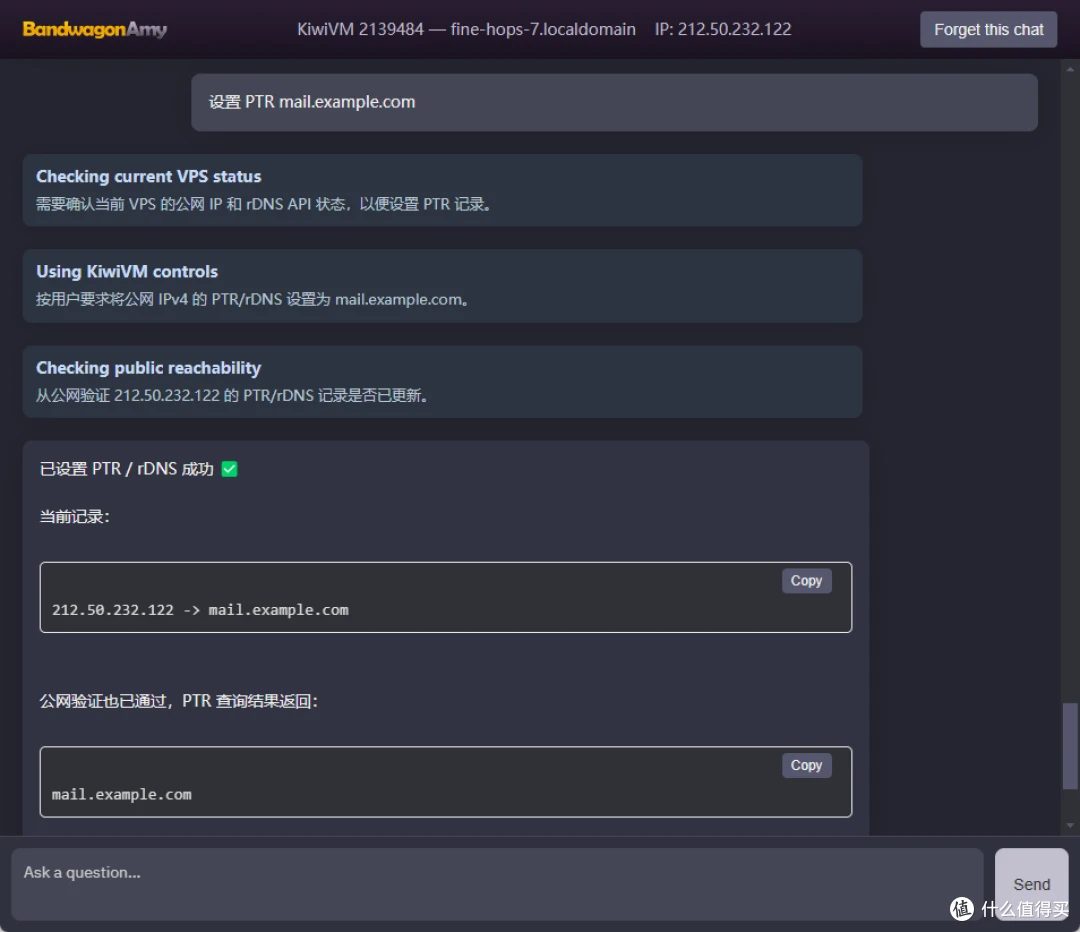Send the question
This screenshot has width=1080, height=932.
1031,884
